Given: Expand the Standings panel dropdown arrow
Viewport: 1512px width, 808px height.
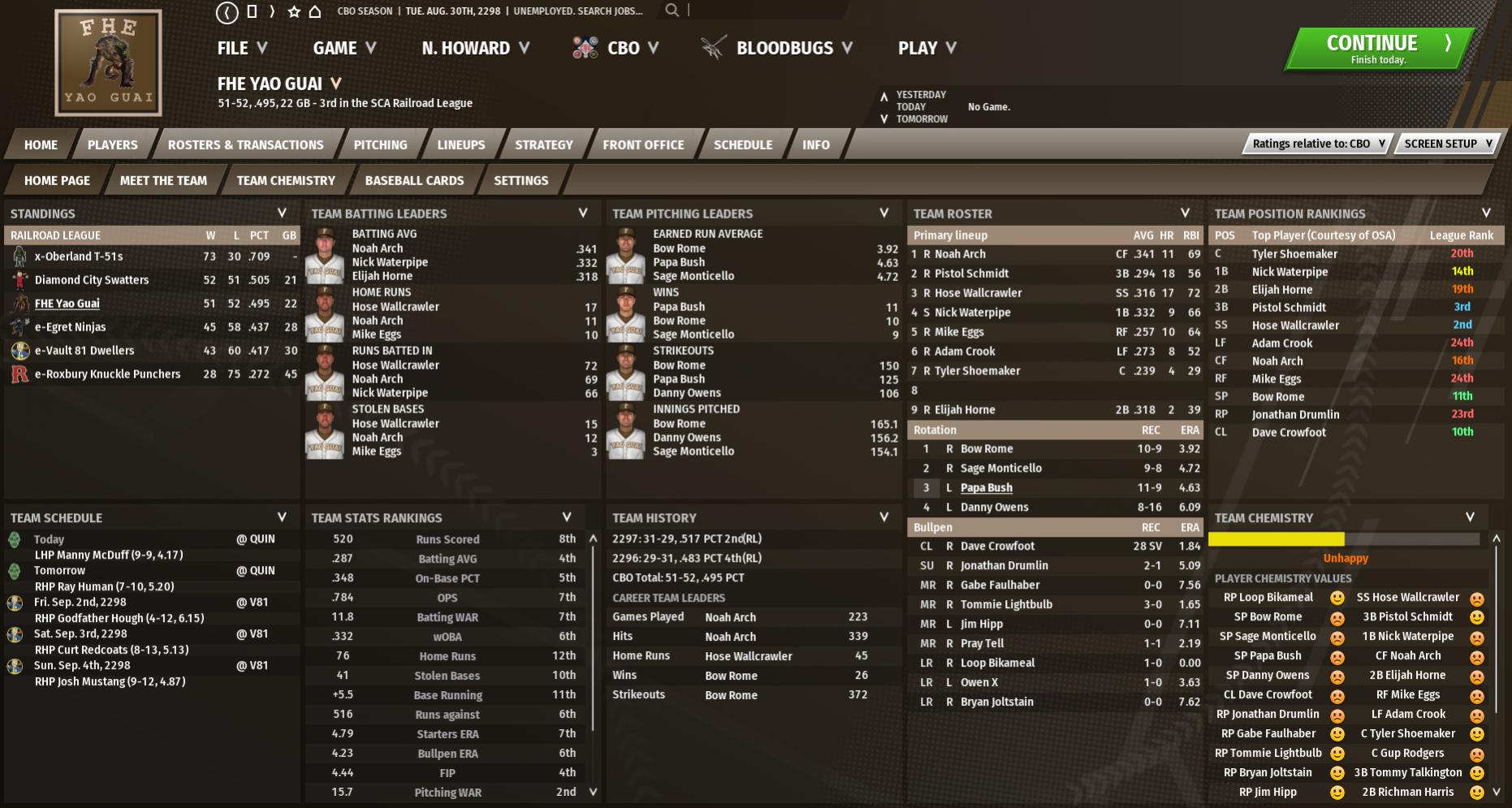Looking at the screenshot, I should (282, 213).
